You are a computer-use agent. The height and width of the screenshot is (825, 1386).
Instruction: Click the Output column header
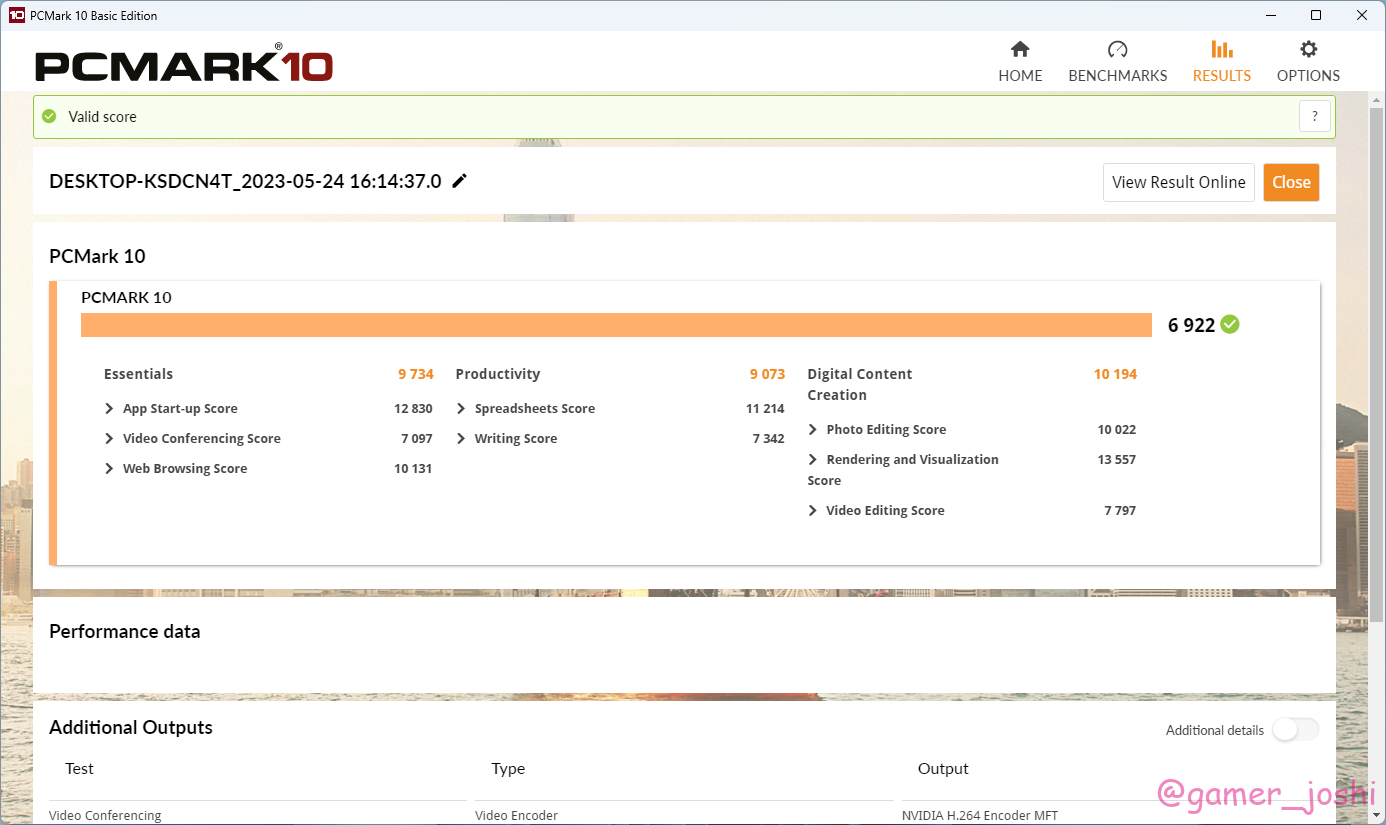pyautogui.click(x=943, y=768)
